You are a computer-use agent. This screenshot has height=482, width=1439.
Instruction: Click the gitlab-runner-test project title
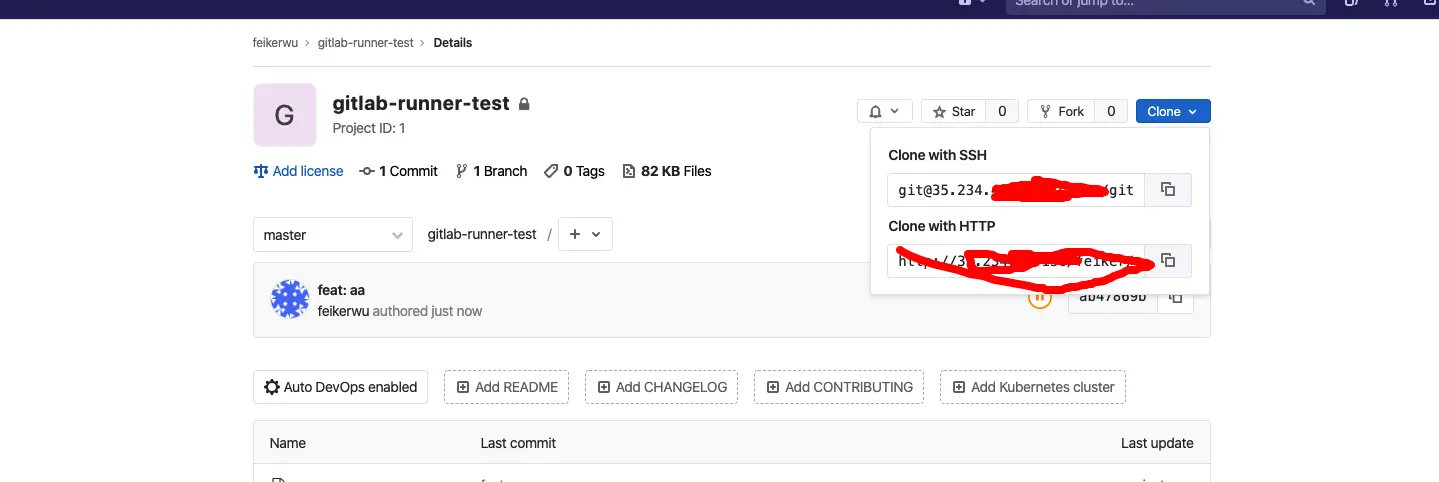point(421,103)
